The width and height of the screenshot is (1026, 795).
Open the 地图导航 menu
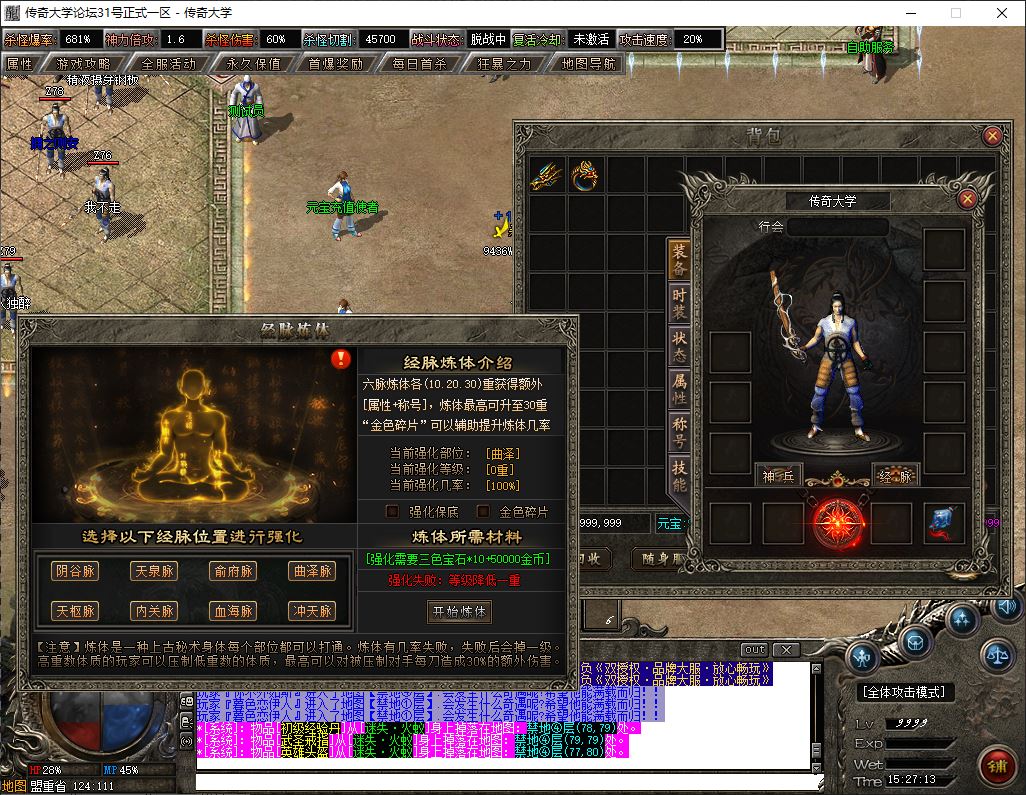coord(588,63)
